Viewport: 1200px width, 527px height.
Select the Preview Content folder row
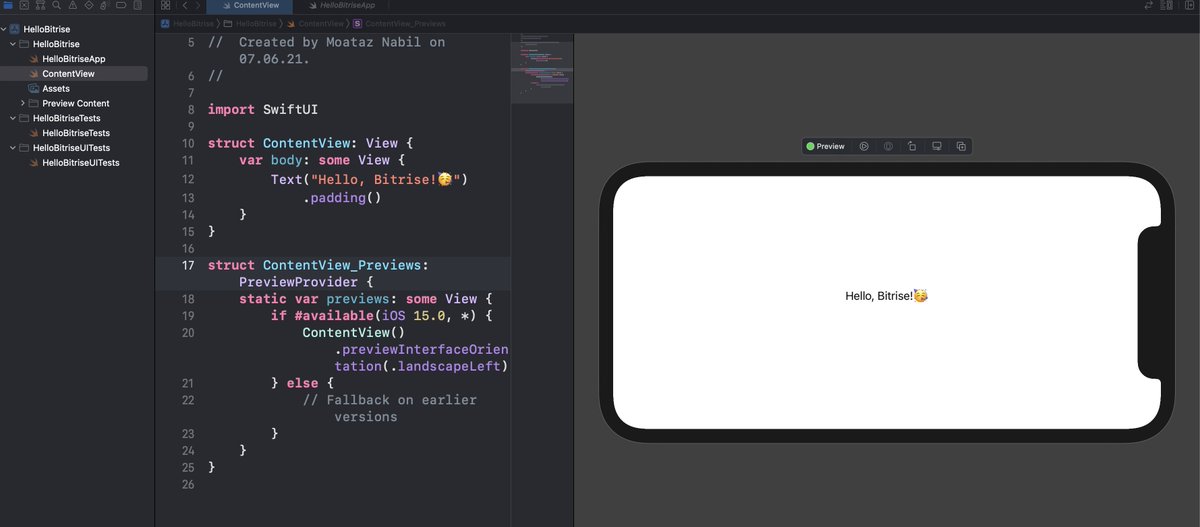pyautogui.click(x=76, y=103)
